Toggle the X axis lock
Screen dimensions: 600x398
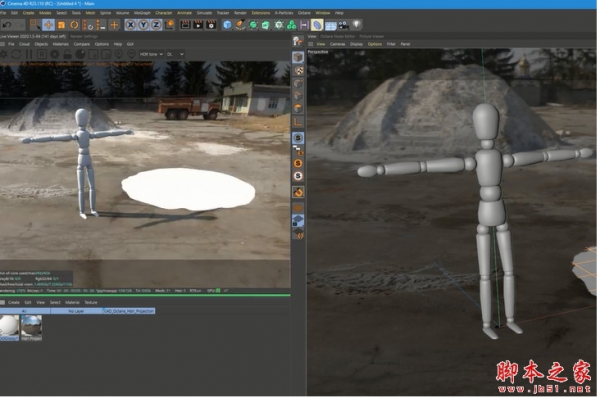pos(130,25)
